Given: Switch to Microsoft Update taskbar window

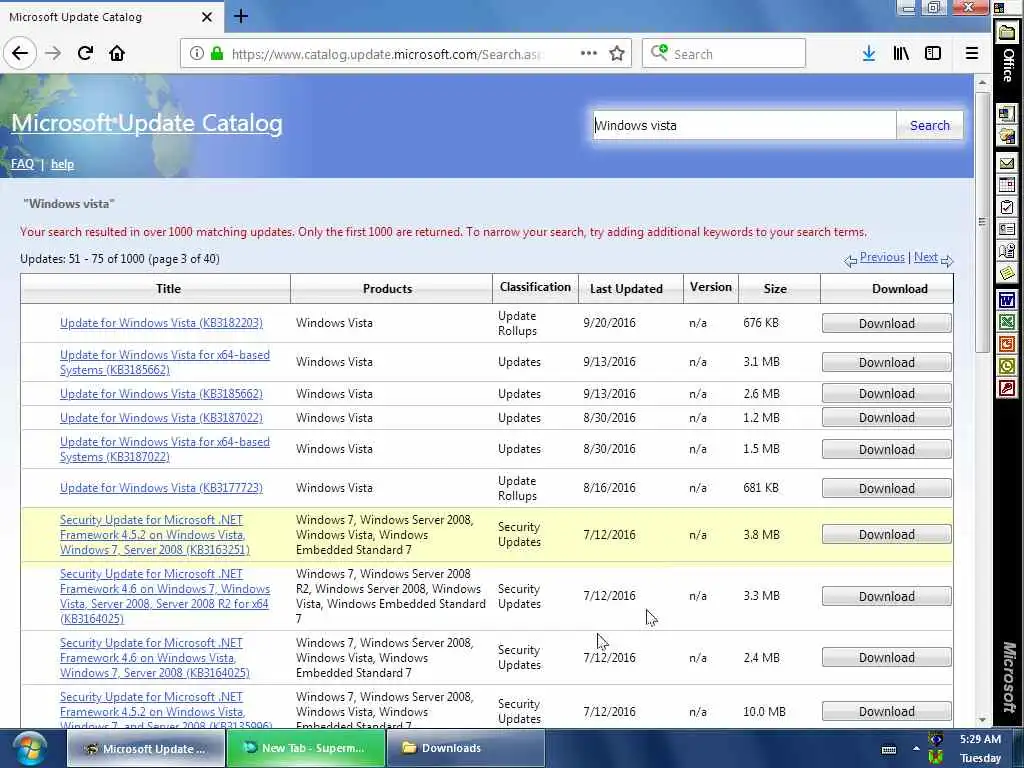Looking at the screenshot, I should [x=145, y=748].
